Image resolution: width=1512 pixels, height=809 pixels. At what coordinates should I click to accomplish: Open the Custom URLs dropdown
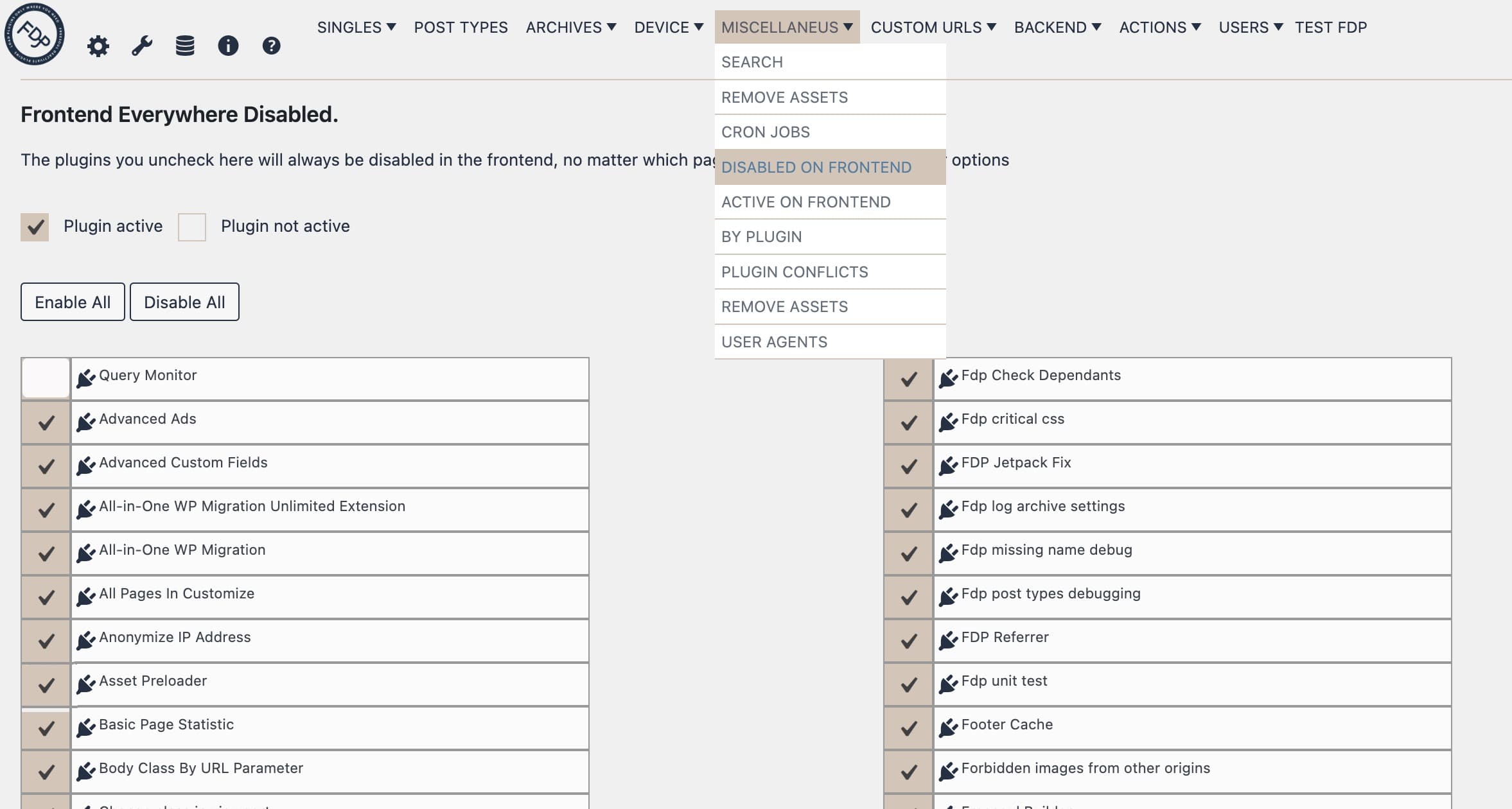933,28
